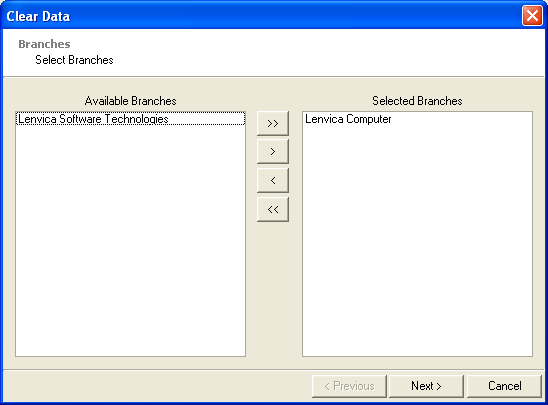Add all branches with the >> button
Viewport: 548px width, 405px height.
[273, 123]
